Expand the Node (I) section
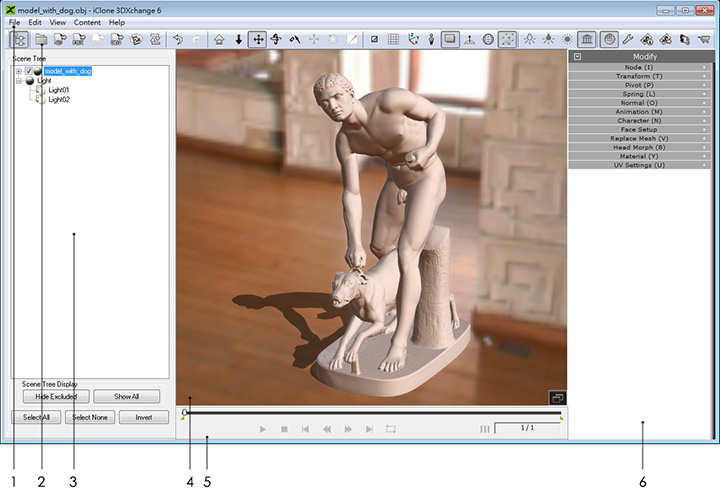 click(639, 67)
